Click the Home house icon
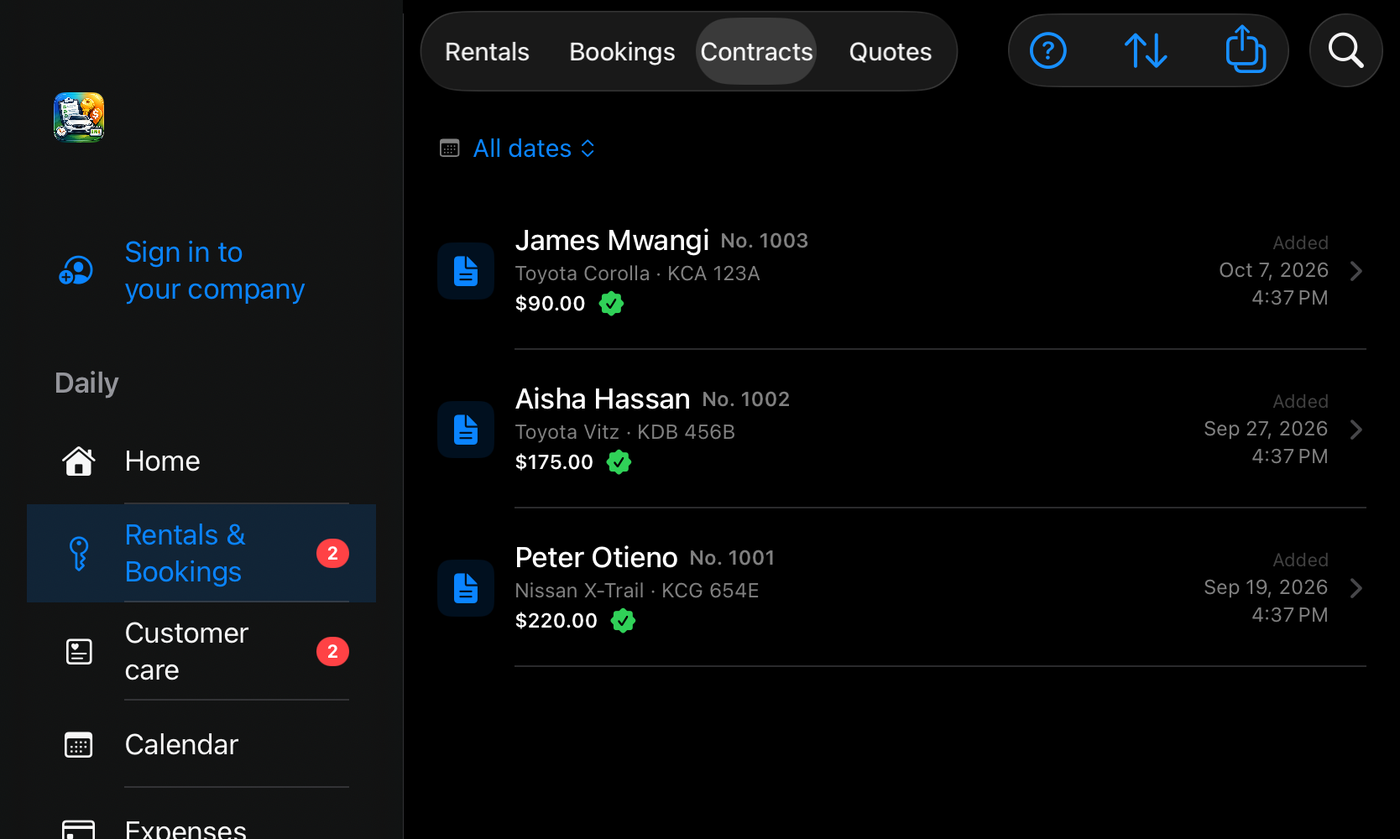 point(78,461)
